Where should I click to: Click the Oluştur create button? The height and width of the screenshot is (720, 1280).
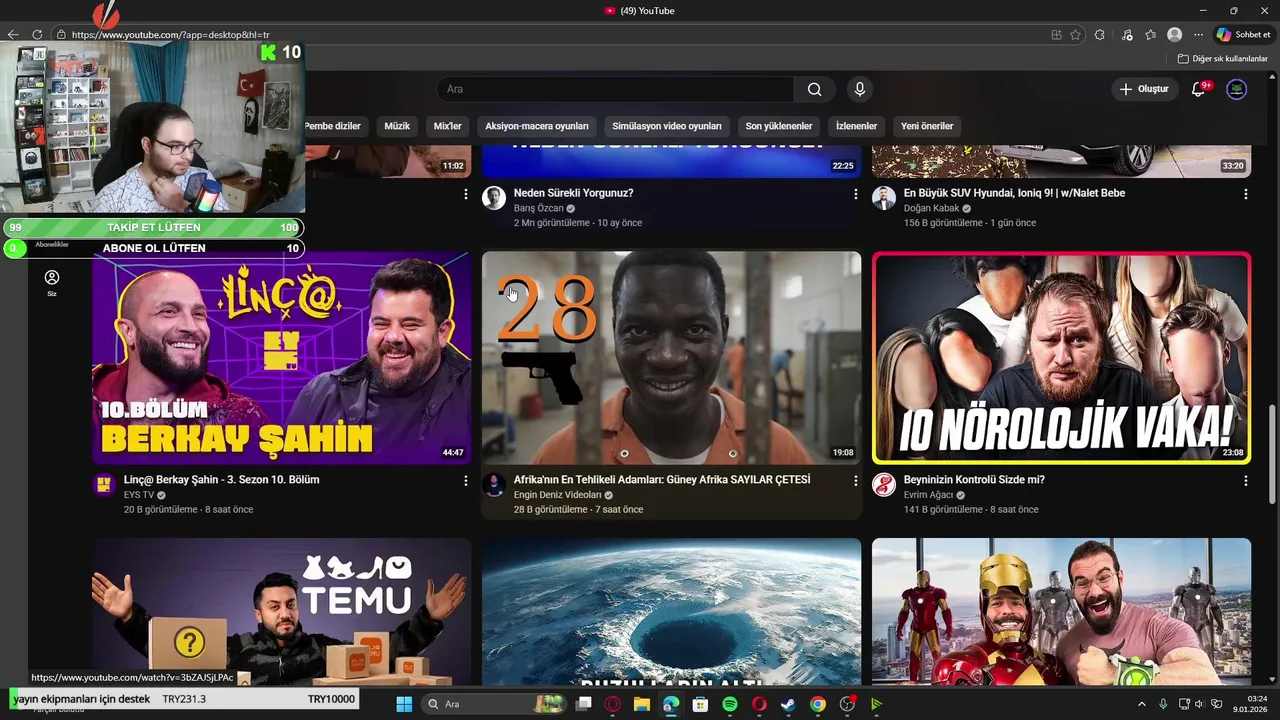(1144, 89)
